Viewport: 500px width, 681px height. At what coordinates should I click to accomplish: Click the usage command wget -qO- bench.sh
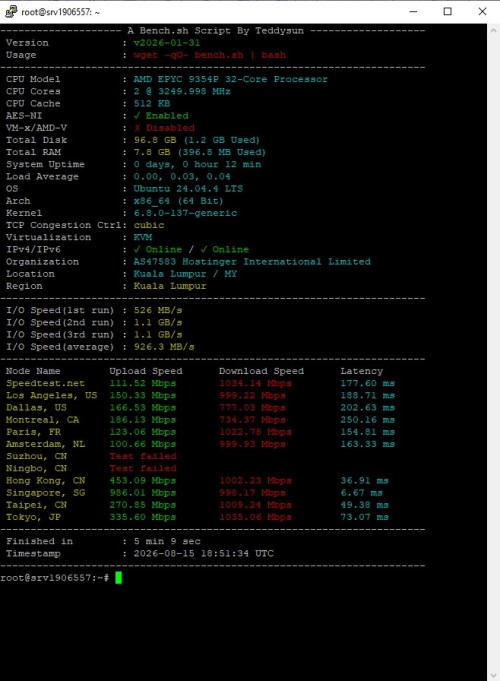[x=188, y=55]
